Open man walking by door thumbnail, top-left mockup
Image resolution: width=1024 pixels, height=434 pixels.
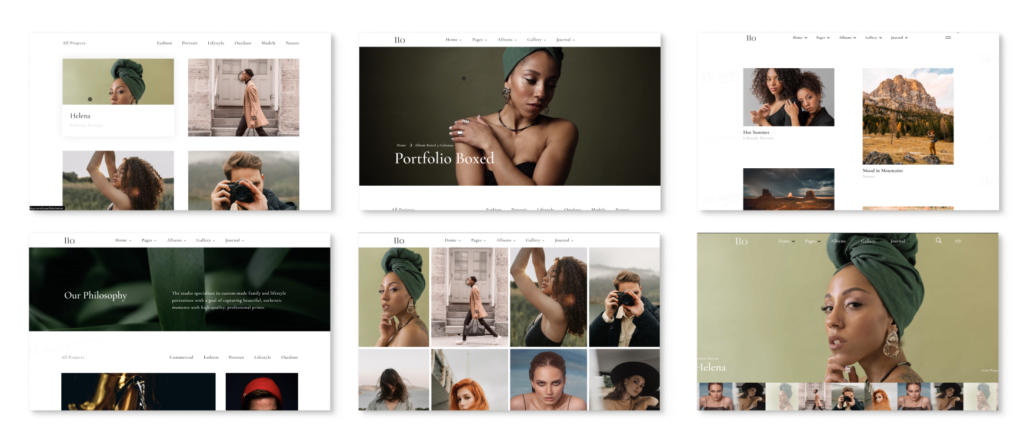[x=244, y=97]
